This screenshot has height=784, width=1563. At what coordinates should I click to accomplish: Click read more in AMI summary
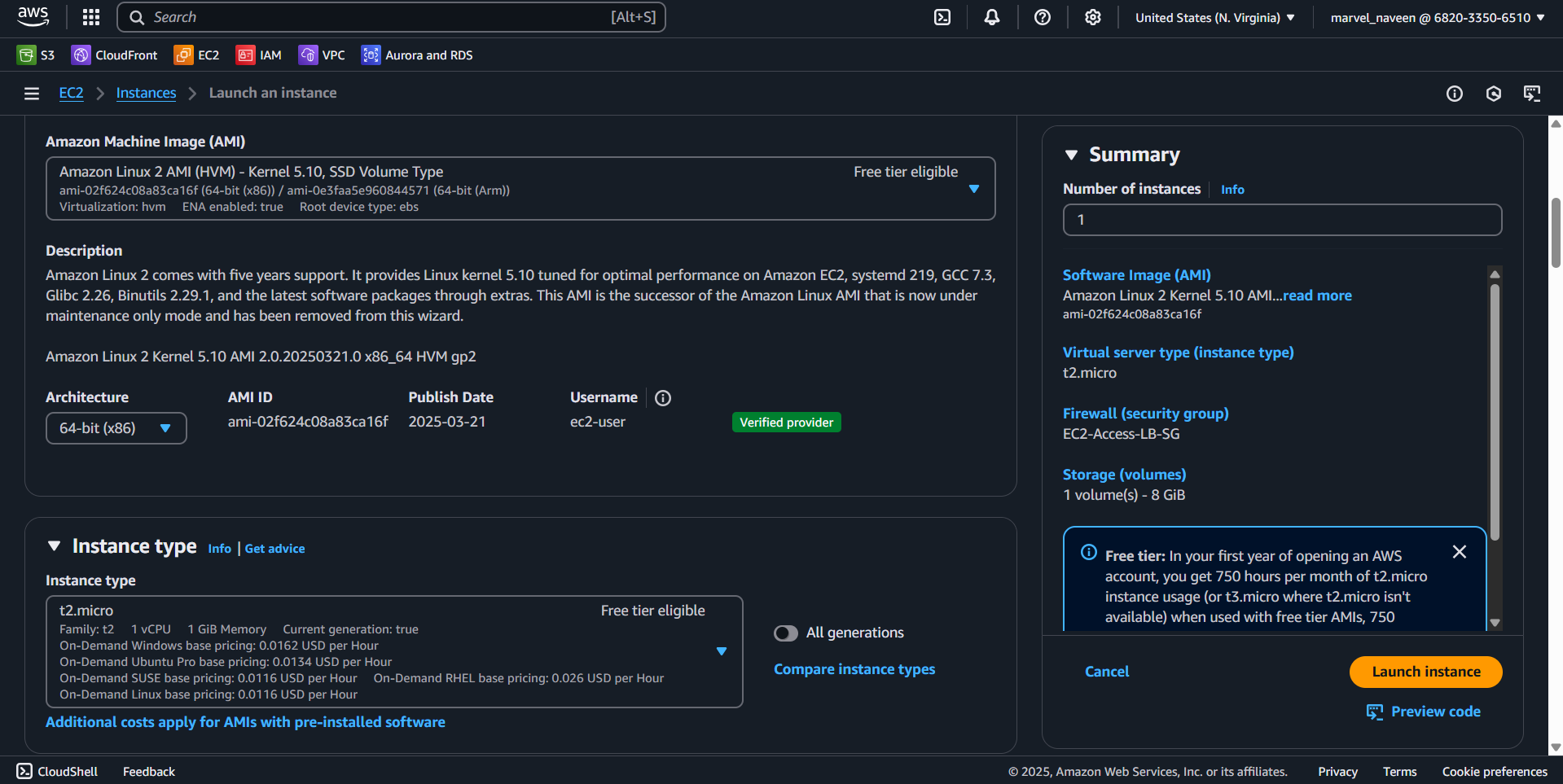(1317, 296)
